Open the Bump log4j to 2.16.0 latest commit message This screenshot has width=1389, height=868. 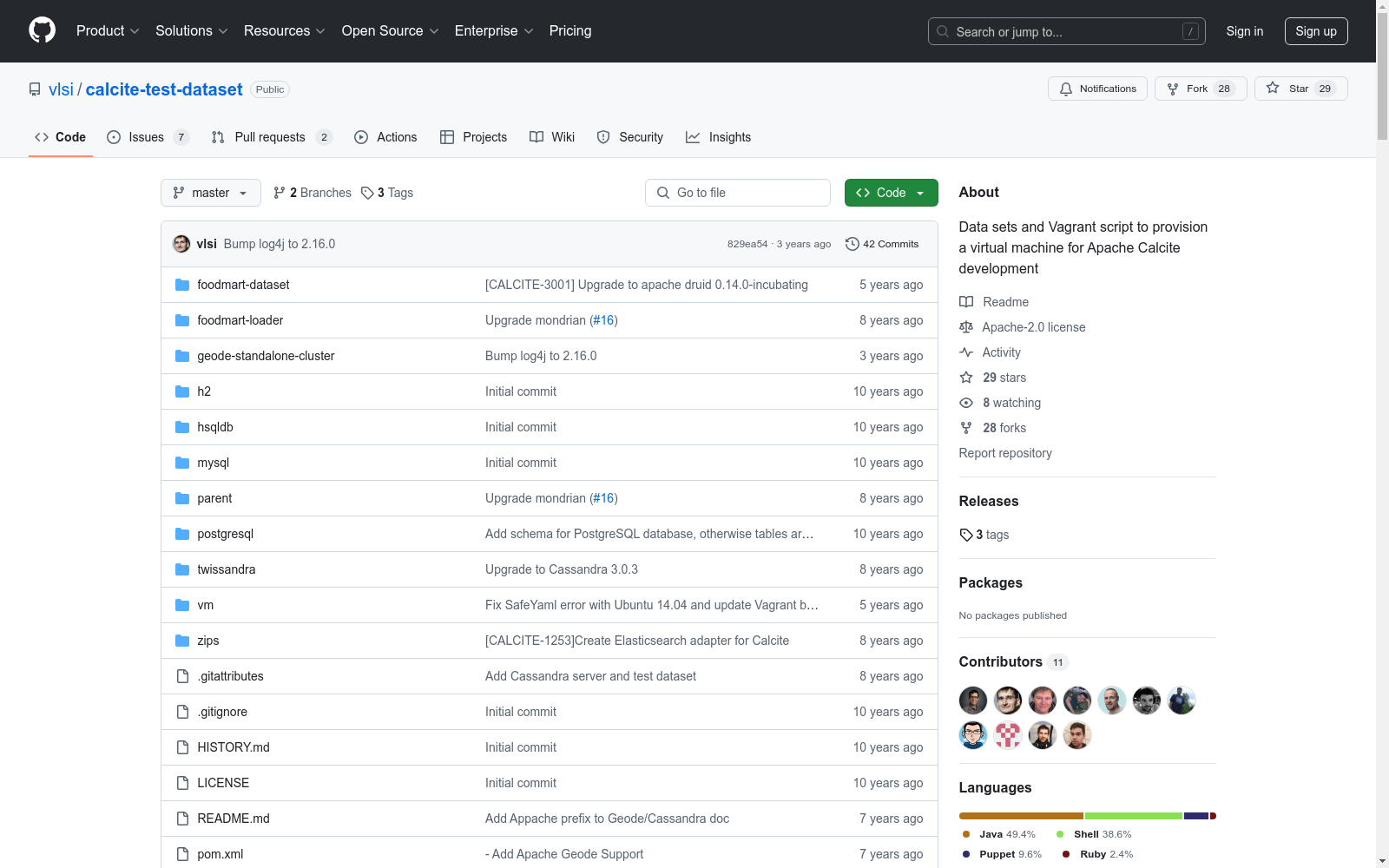pos(280,244)
